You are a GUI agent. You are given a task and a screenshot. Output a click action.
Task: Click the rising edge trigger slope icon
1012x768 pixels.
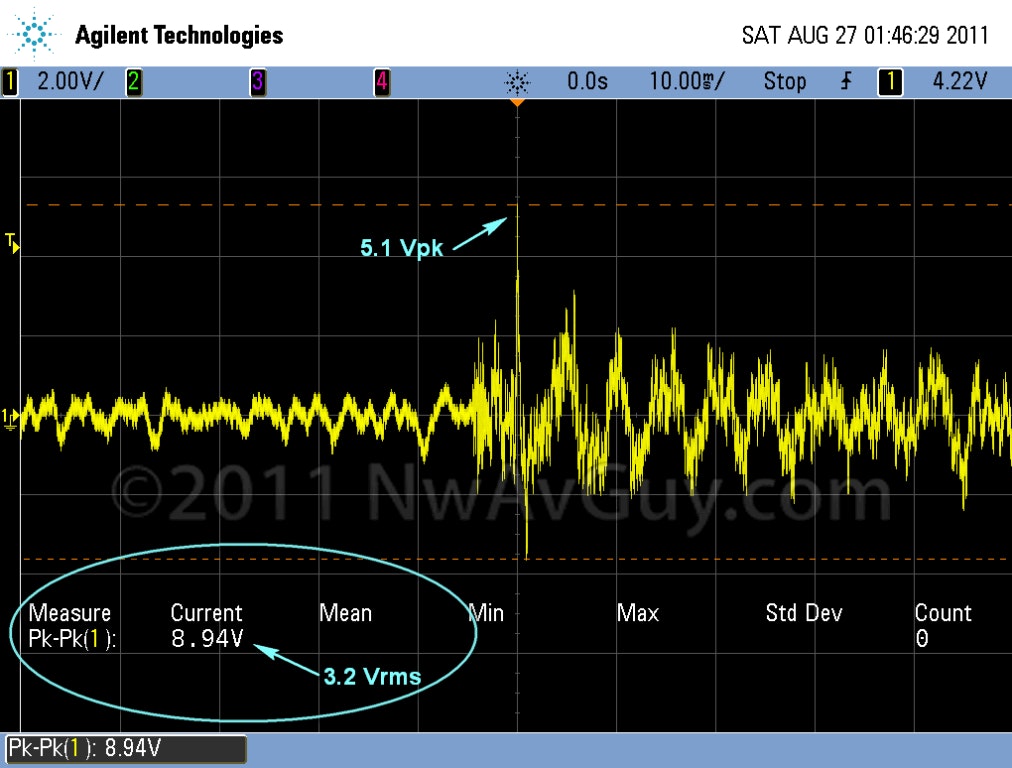pyautogui.click(x=846, y=82)
